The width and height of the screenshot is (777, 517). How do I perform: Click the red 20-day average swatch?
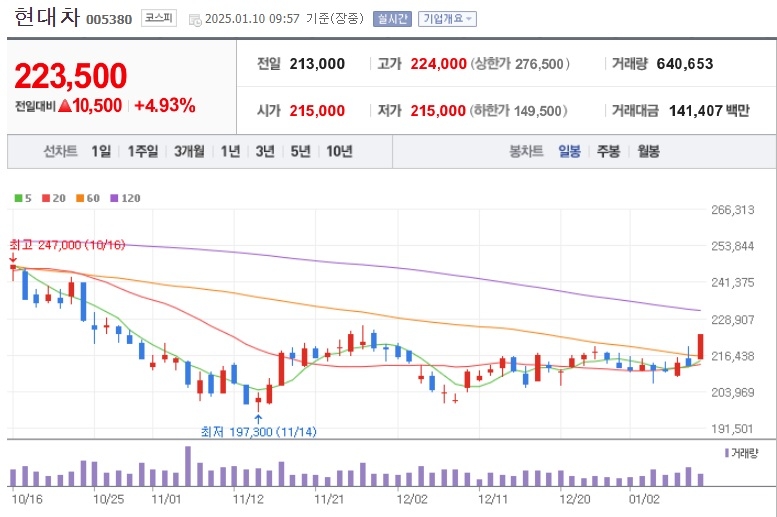pyautogui.click(x=46, y=198)
